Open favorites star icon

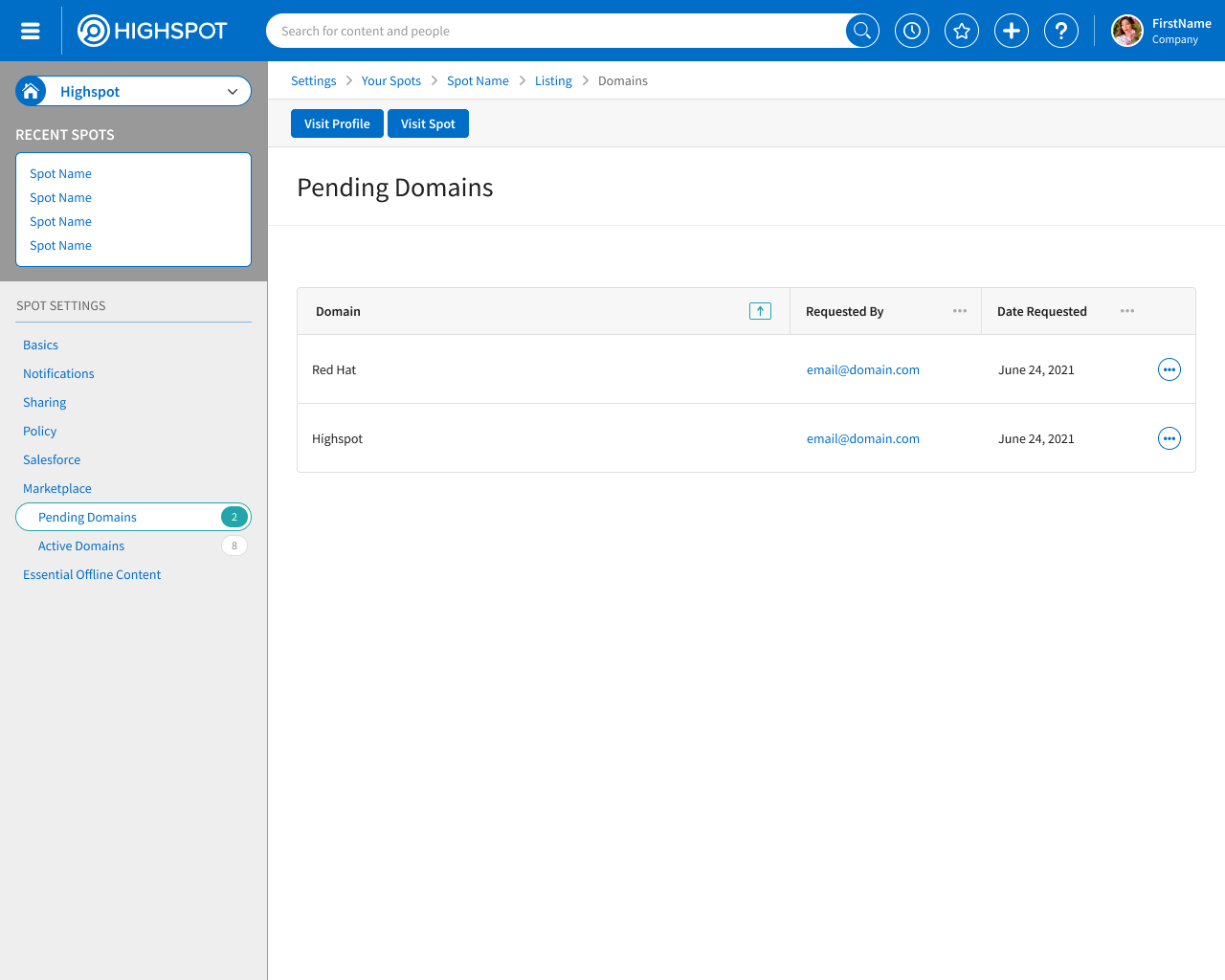(x=962, y=31)
